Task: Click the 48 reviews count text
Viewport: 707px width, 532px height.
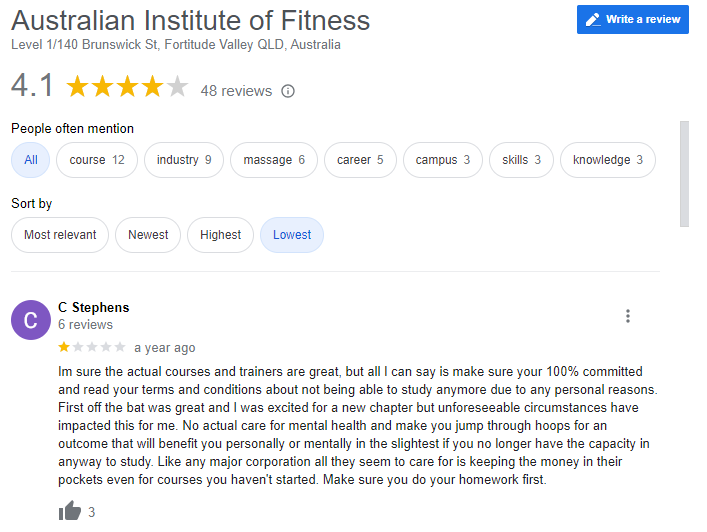Action: coord(236,91)
